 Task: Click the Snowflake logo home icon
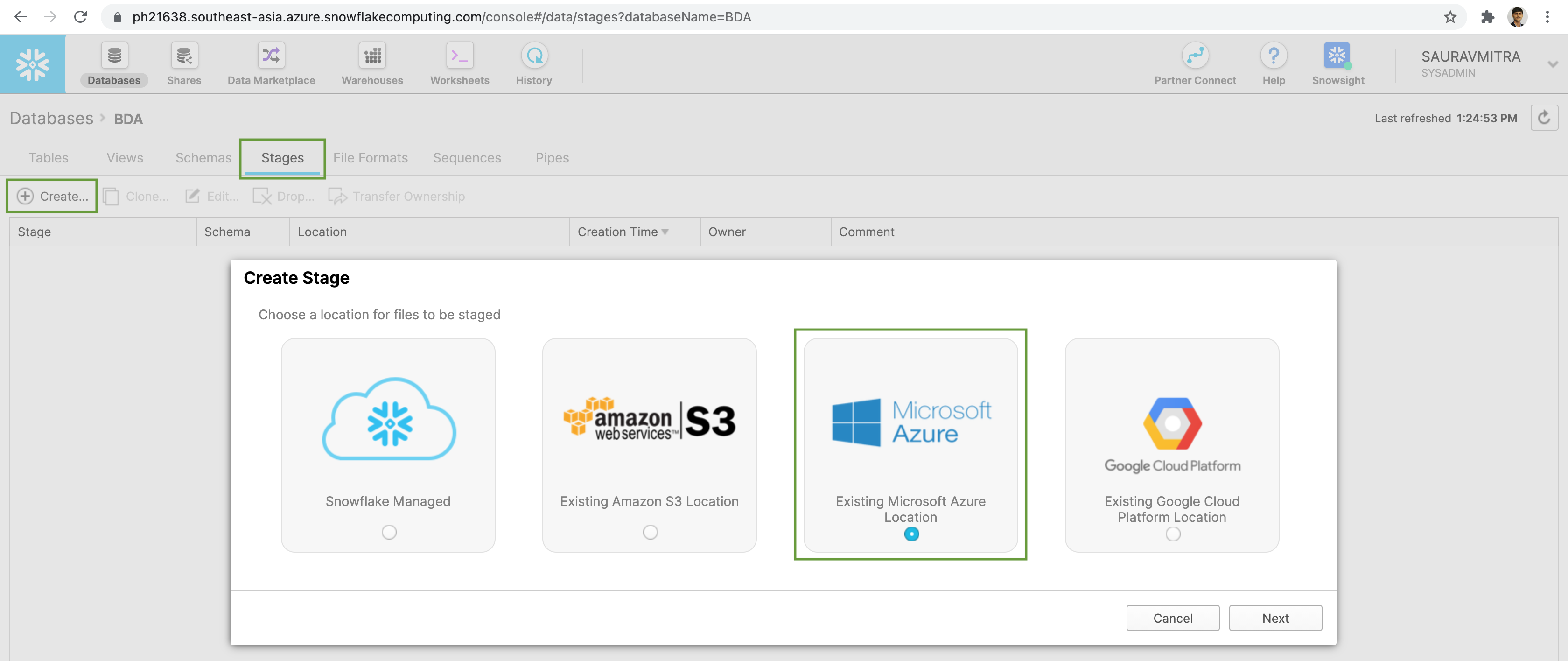tap(33, 64)
